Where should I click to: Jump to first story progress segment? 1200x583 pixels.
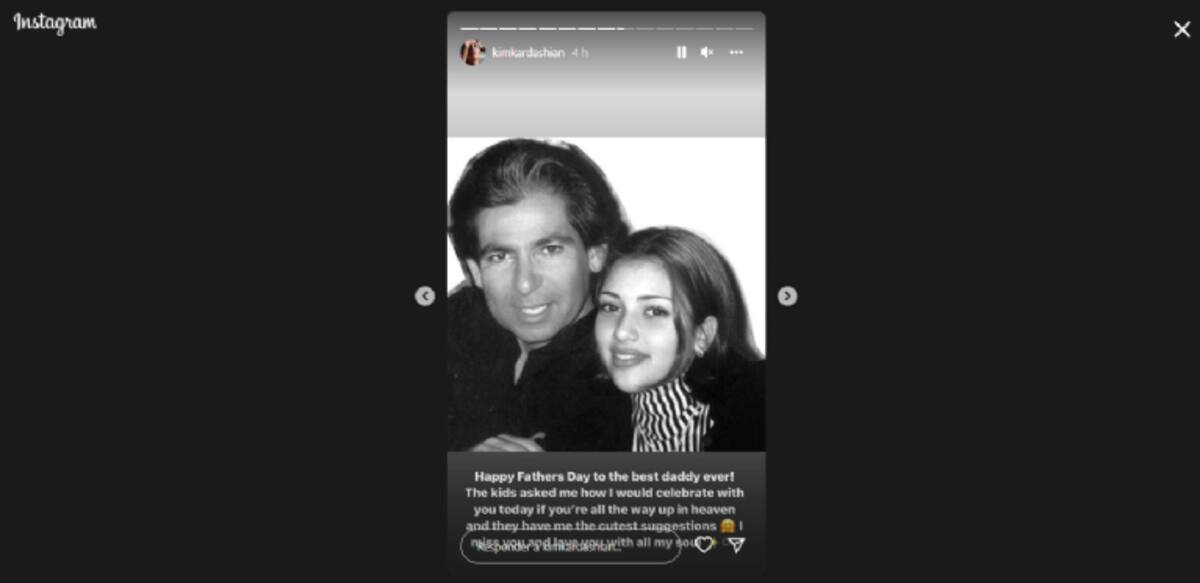[x=469, y=28]
